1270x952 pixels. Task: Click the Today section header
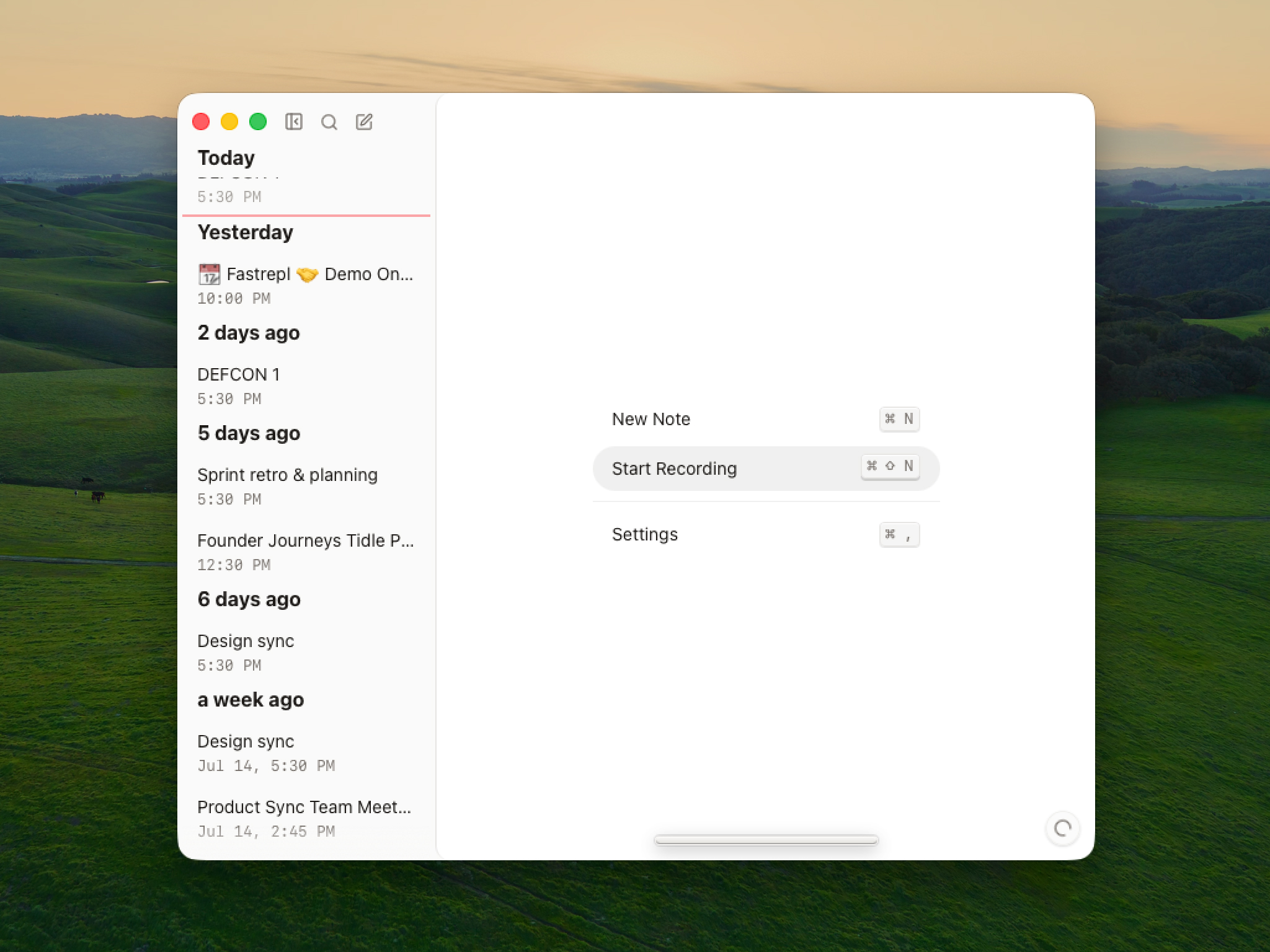(226, 157)
